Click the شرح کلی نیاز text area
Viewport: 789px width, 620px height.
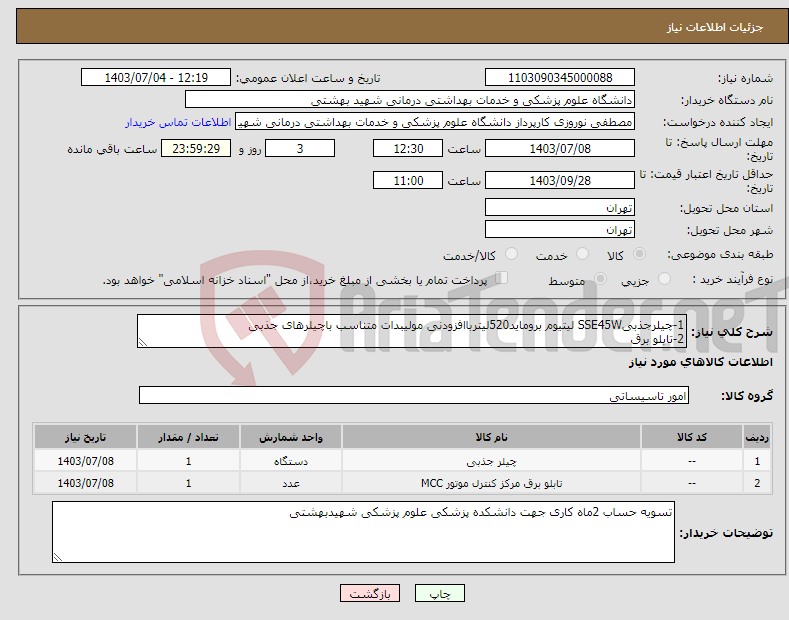point(412,331)
